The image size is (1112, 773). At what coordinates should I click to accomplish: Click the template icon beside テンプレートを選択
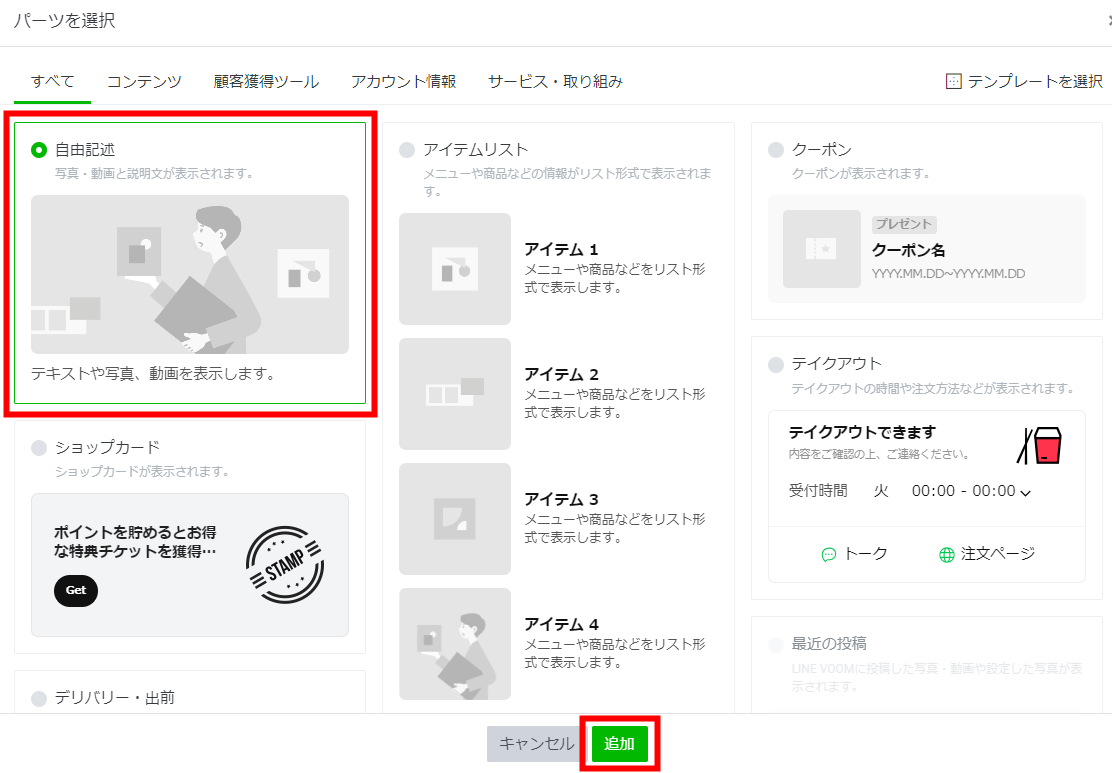coord(953,81)
